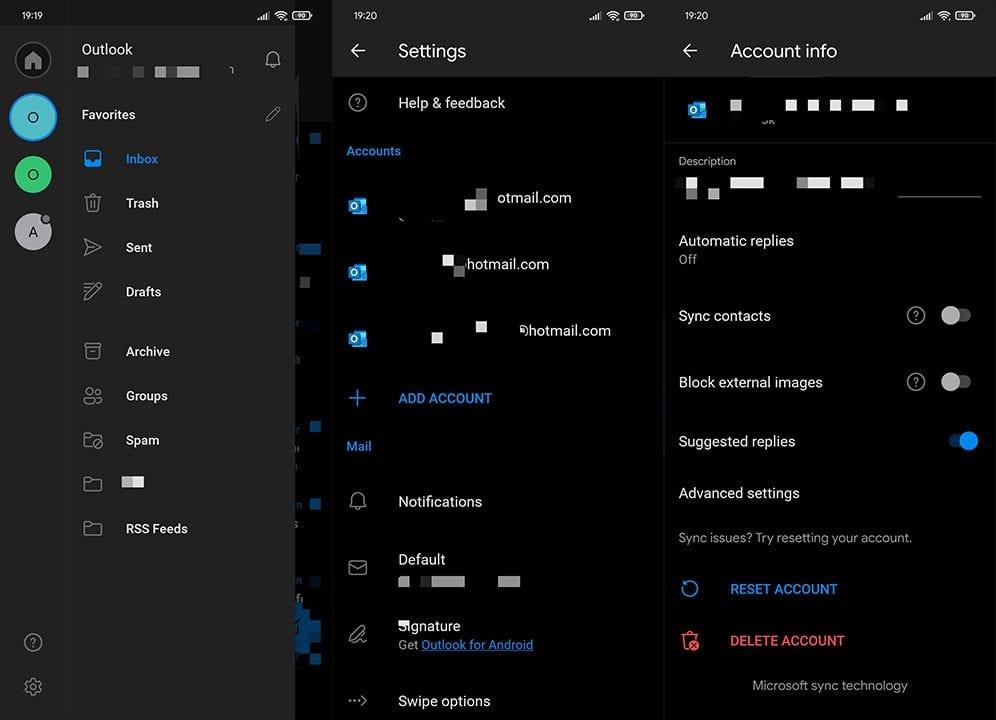Click the Spam folder icon
Viewport: 996px width, 720px height.
pos(93,440)
